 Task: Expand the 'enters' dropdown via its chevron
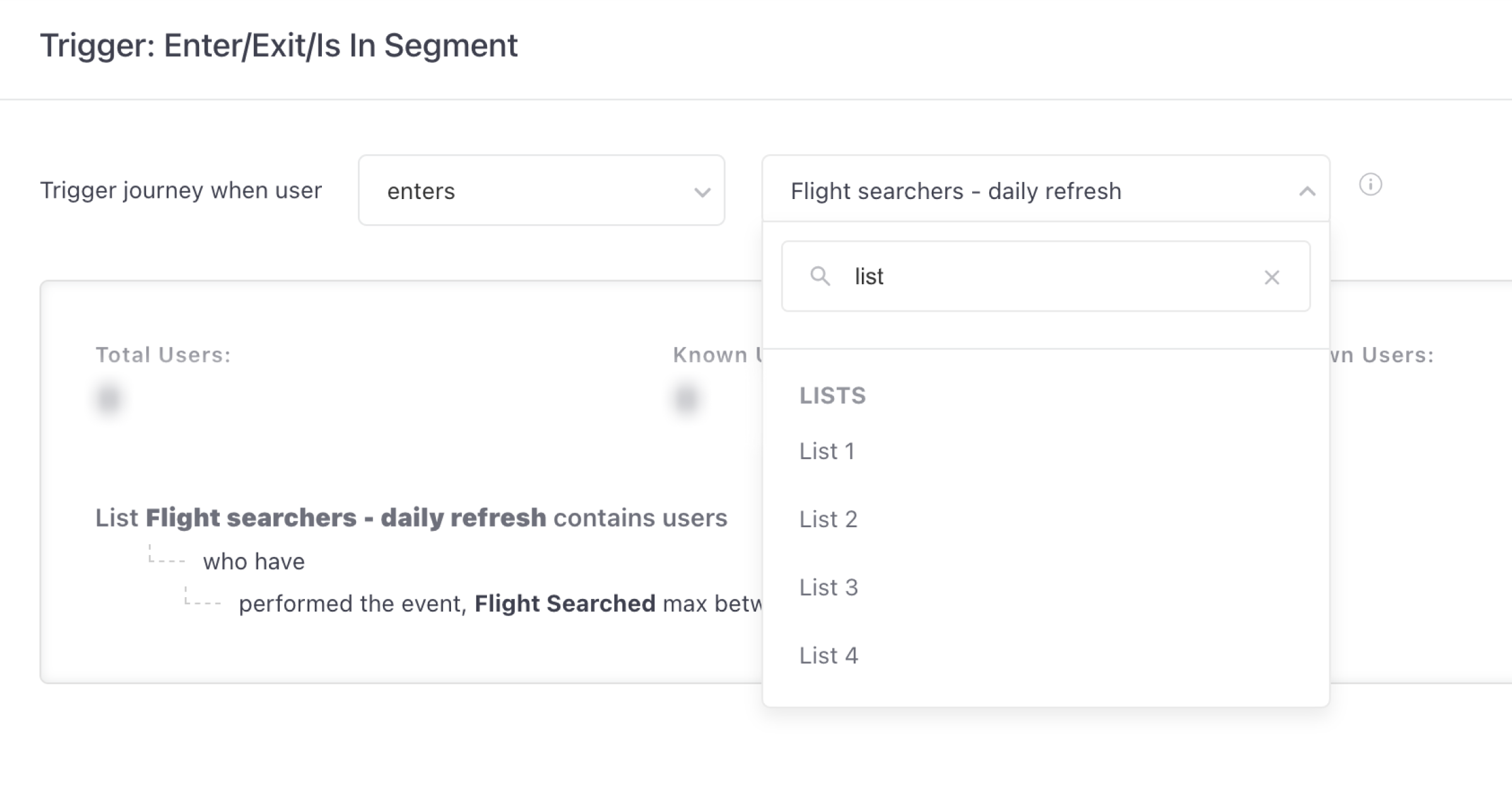coord(702,192)
